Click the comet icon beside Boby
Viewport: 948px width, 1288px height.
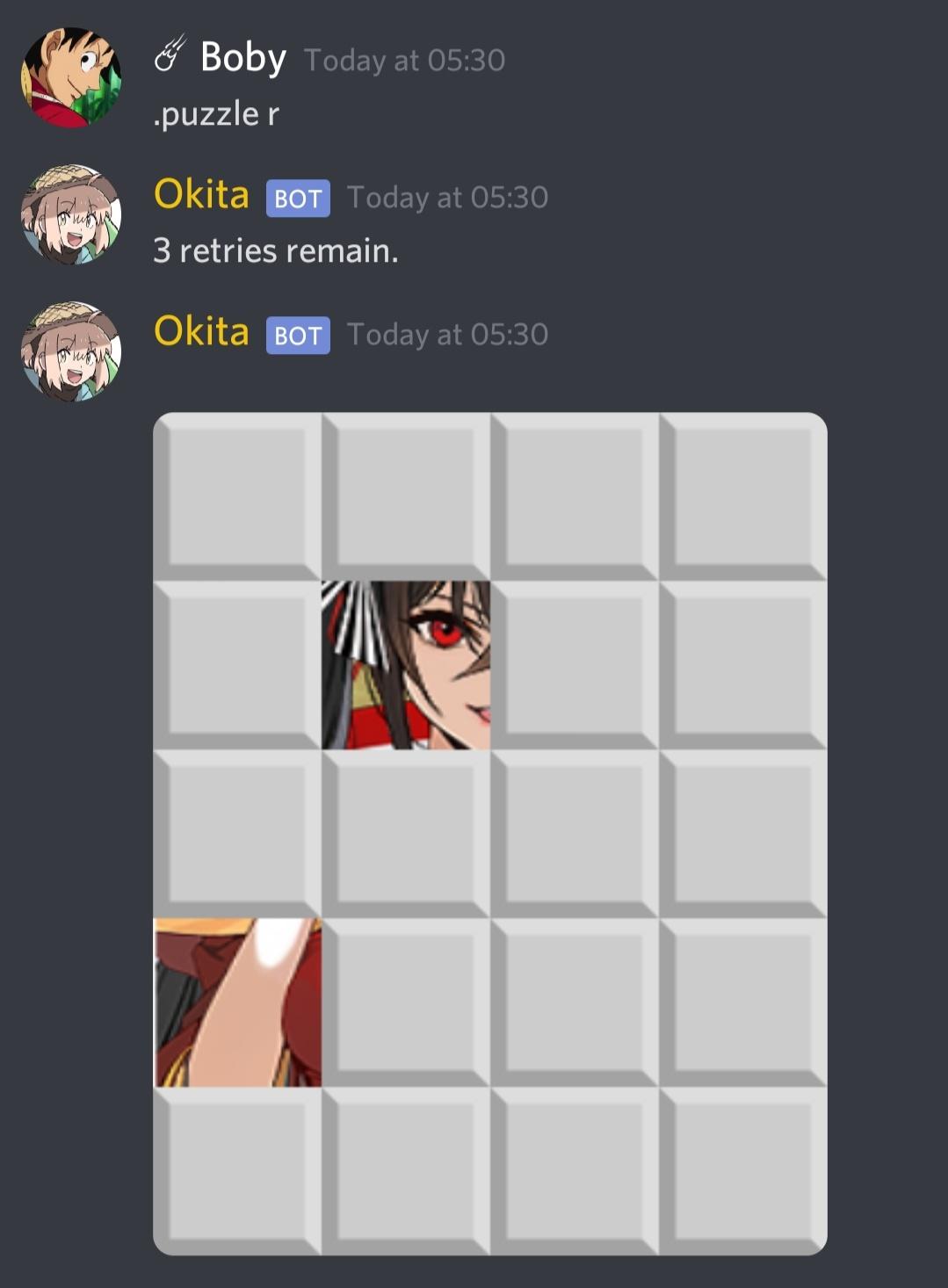(170, 53)
